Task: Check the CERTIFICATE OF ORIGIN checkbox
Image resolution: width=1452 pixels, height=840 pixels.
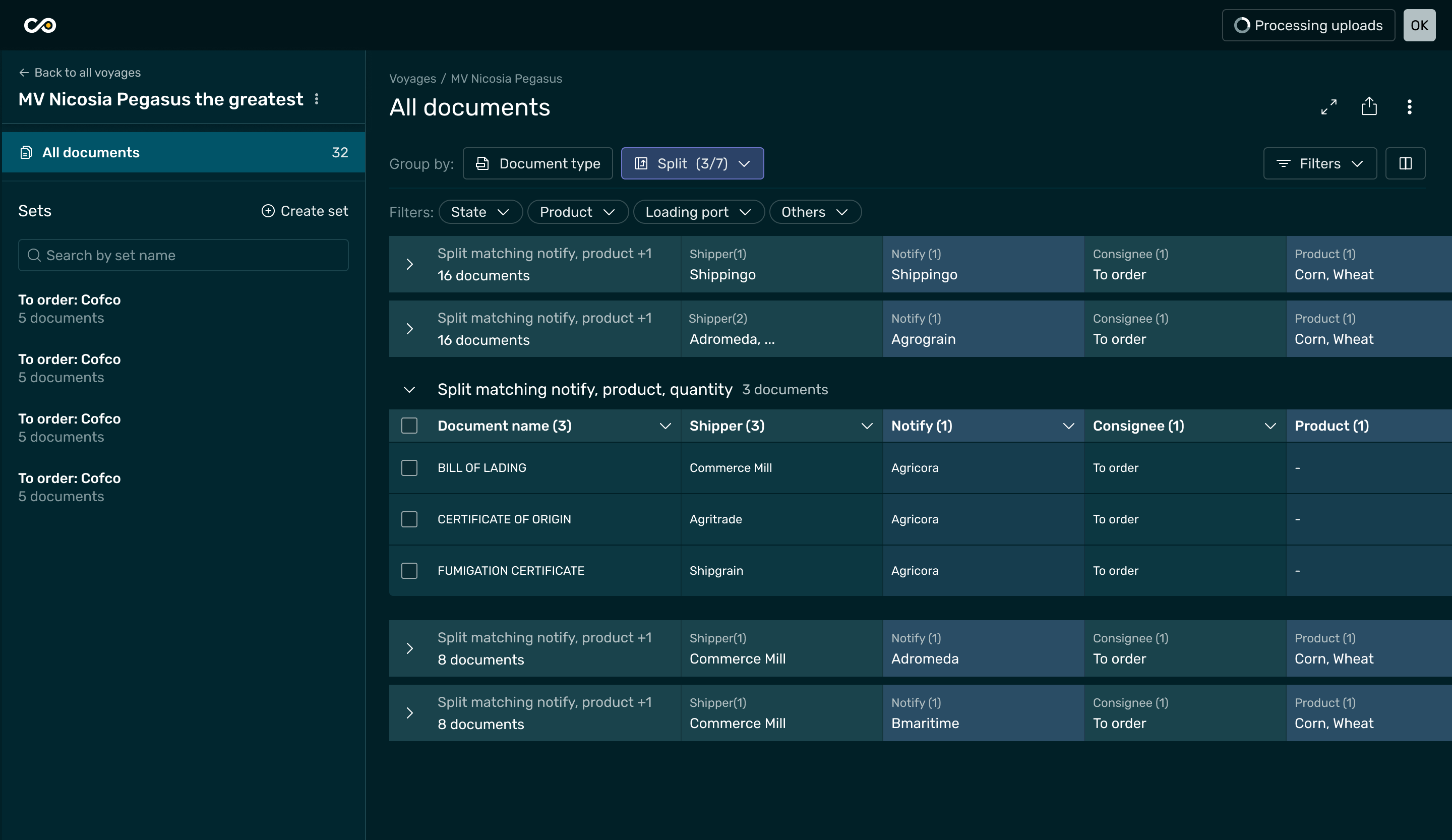Action: pyautogui.click(x=409, y=519)
